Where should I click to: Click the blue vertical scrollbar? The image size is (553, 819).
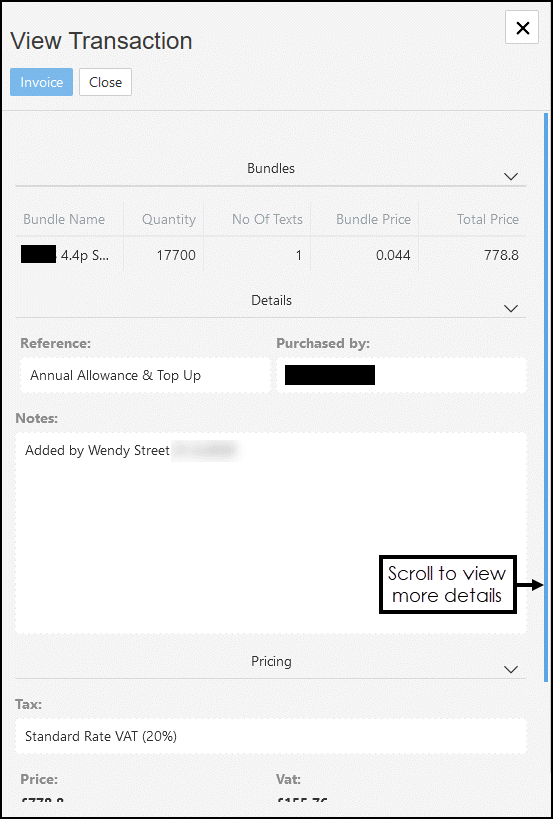tap(546, 397)
